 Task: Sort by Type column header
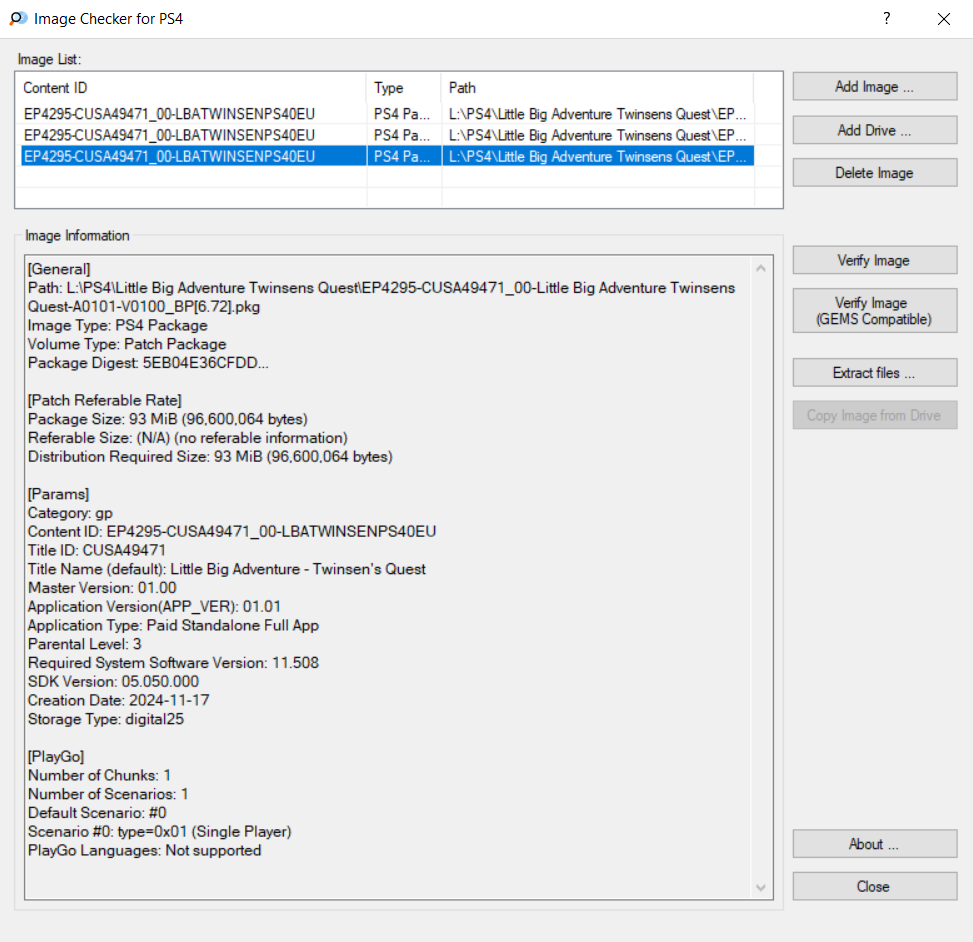pos(404,88)
